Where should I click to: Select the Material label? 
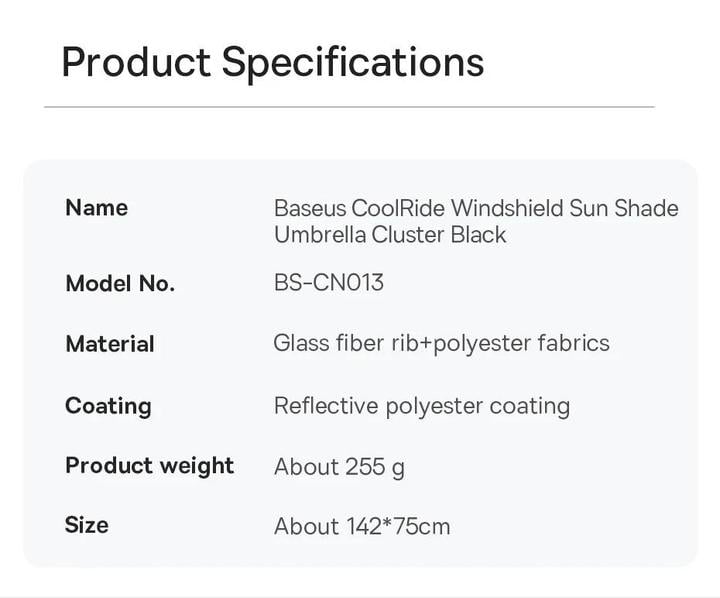point(110,344)
